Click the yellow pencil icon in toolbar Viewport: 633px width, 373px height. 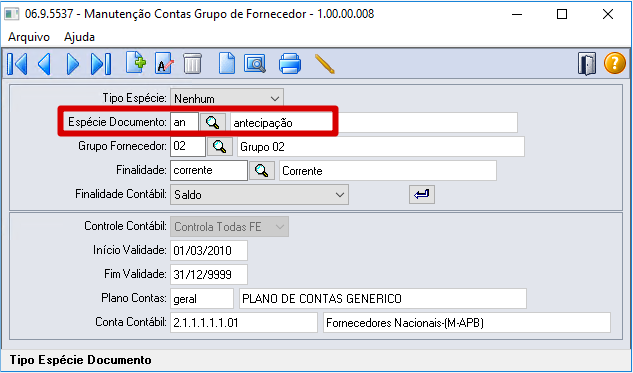[x=324, y=64]
